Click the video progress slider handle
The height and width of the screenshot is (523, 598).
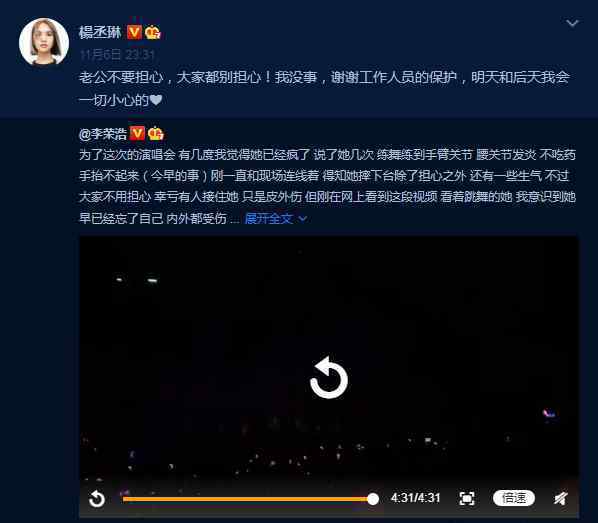373,499
